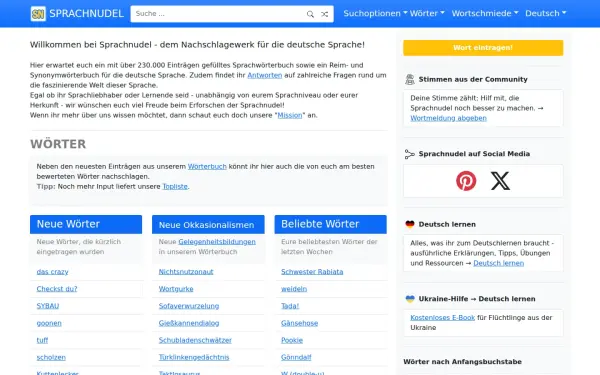Click the magnifier search icon

pyautogui.click(x=310, y=14)
